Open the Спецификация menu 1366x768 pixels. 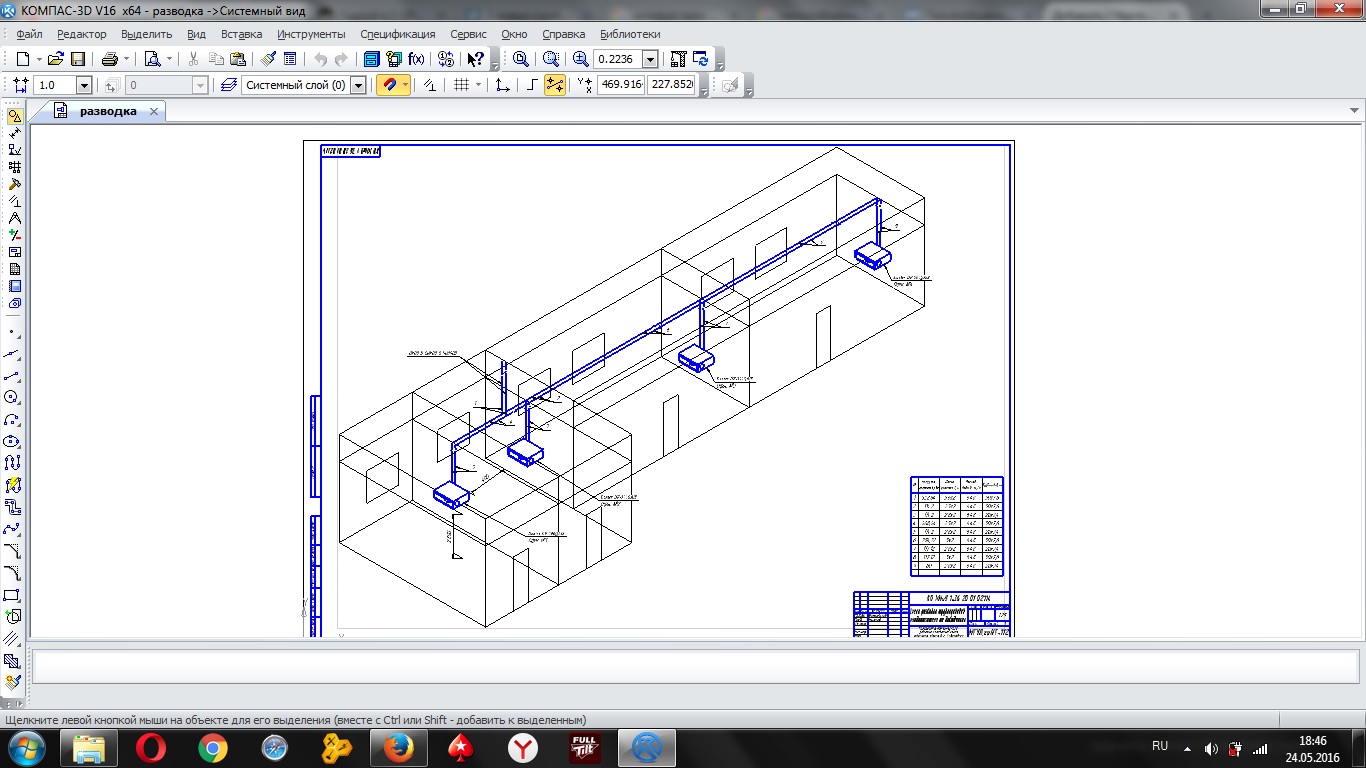[x=397, y=34]
